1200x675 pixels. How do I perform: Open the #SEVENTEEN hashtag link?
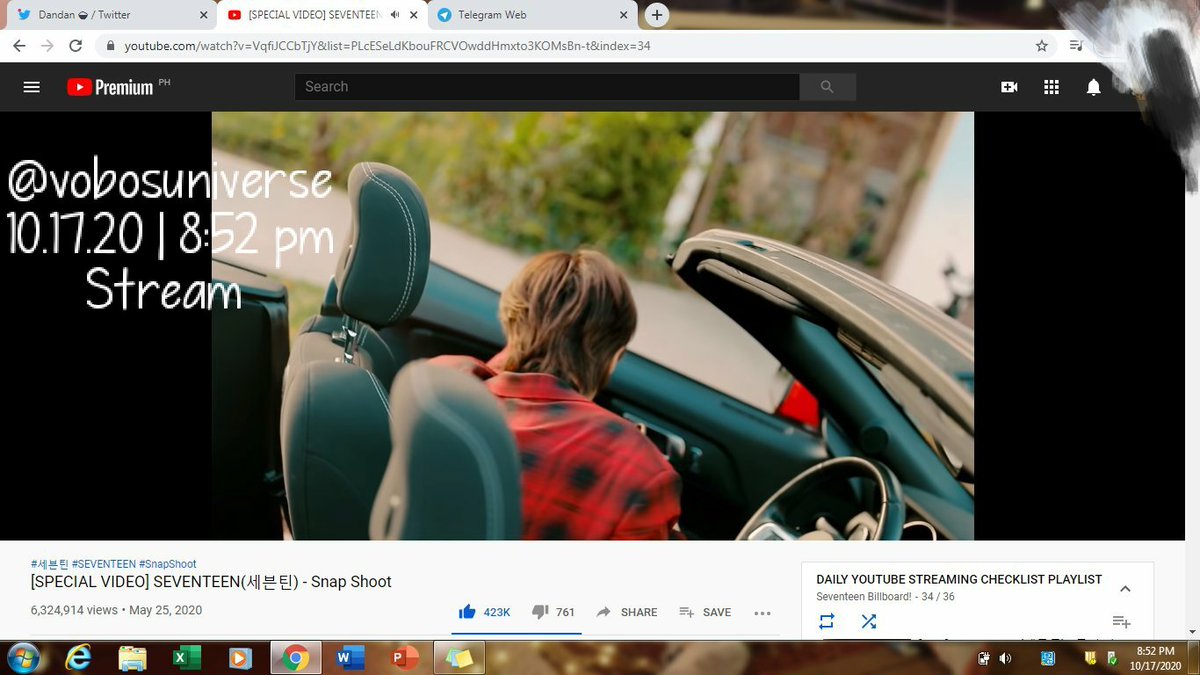coord(103,564)
